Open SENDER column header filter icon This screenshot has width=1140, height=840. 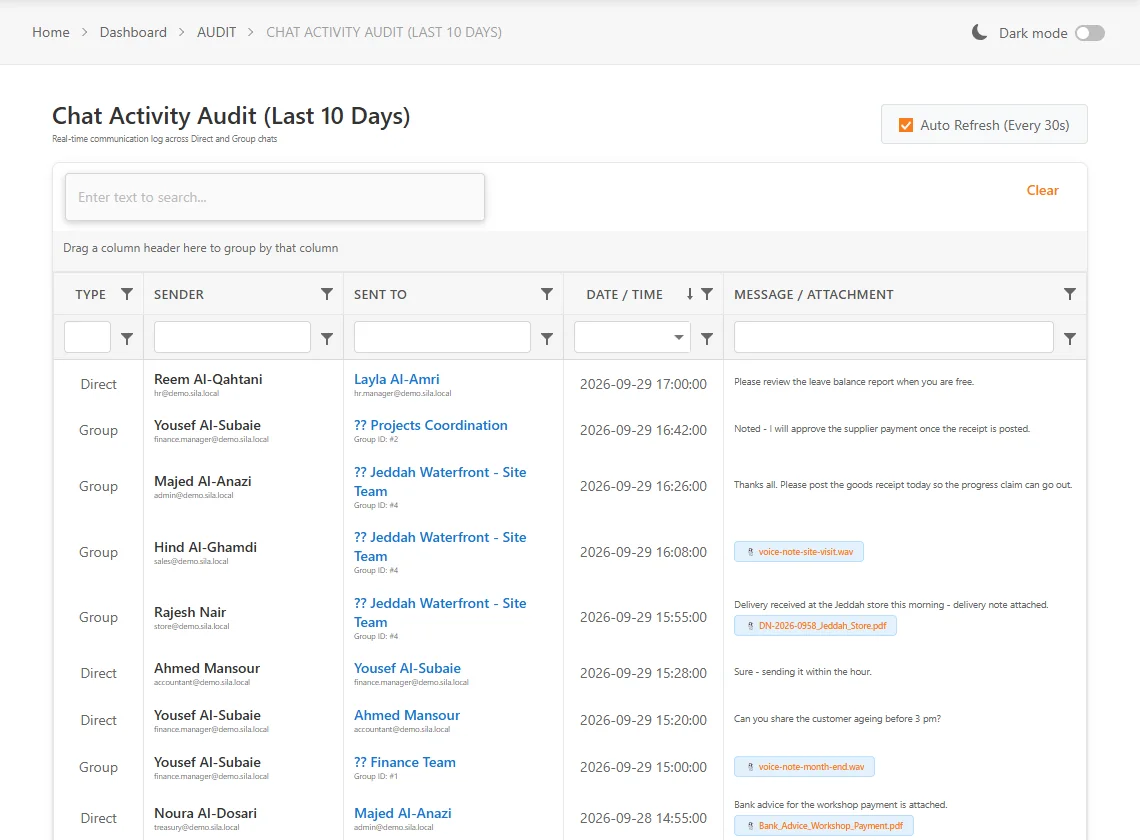[326, 294]
